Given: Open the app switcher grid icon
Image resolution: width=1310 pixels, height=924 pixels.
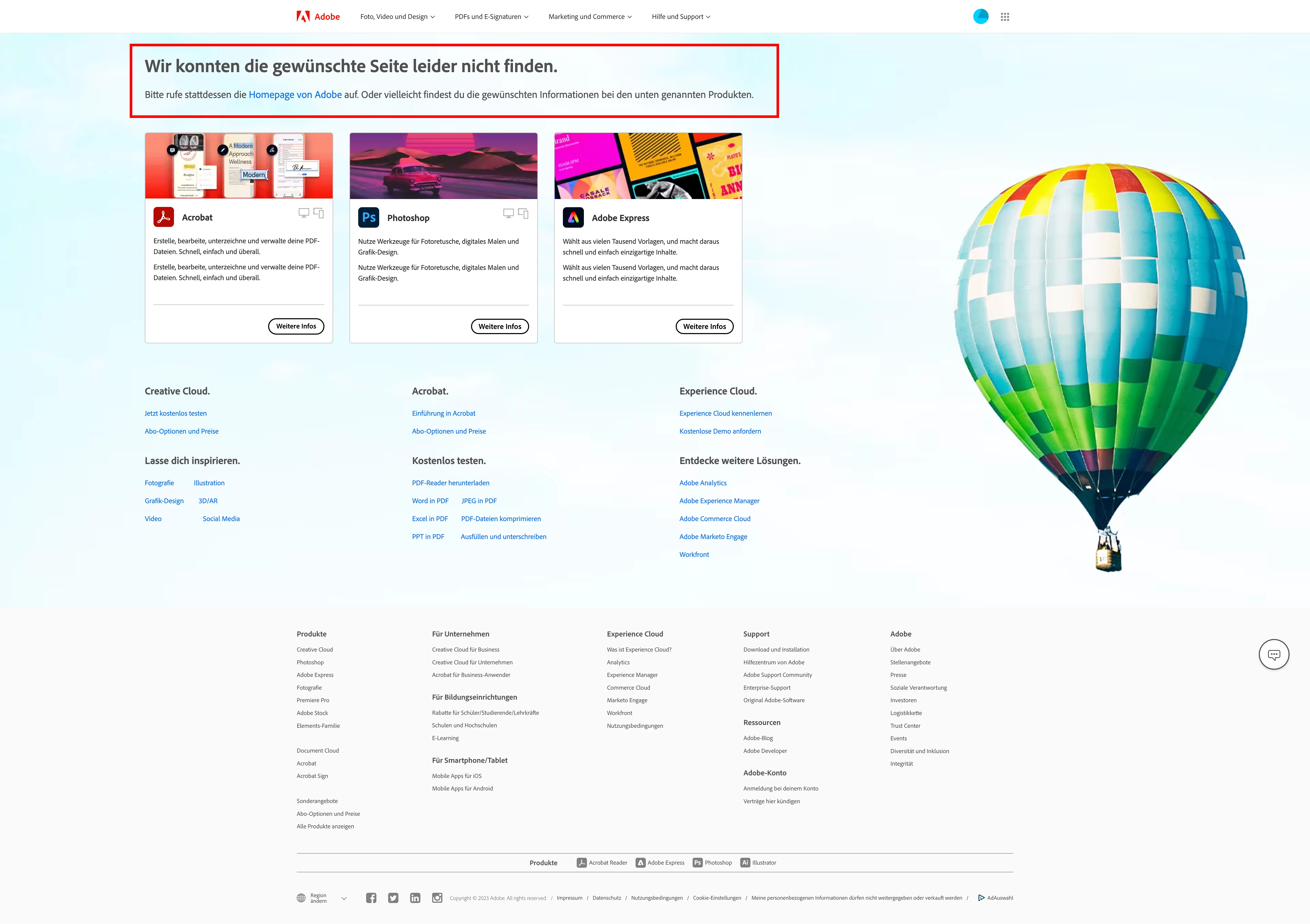Looking at the screenshot, I should pyautogui.click(x=1005, y=17).
